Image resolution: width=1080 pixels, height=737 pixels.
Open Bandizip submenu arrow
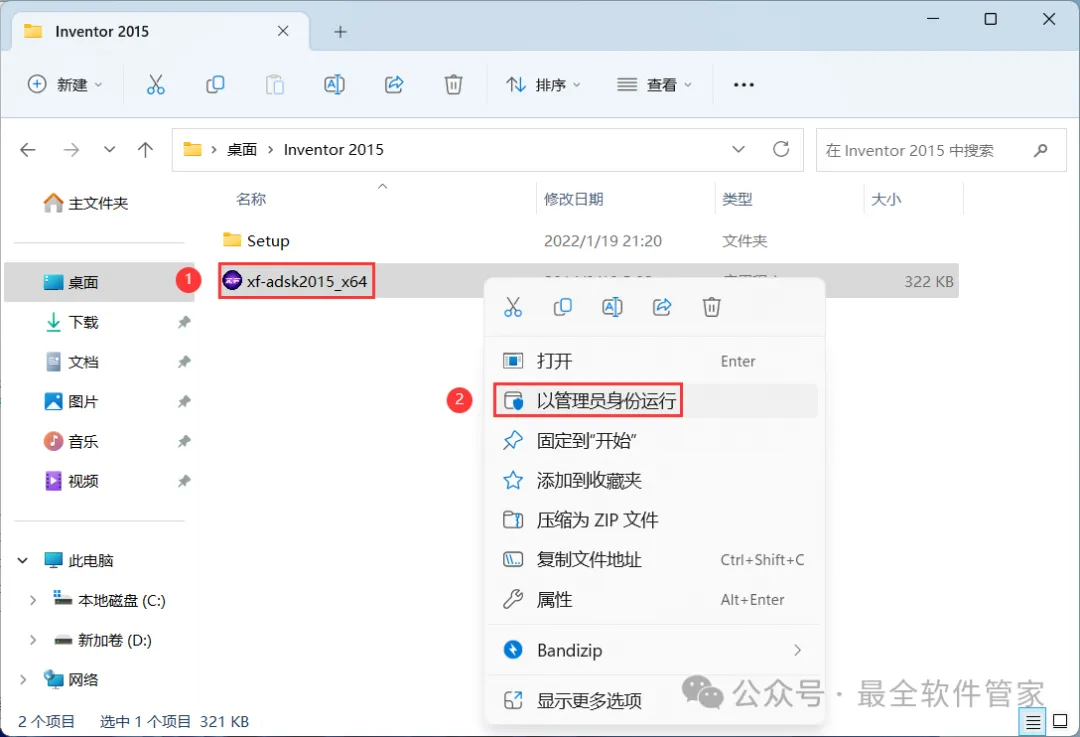click(798, 650)
